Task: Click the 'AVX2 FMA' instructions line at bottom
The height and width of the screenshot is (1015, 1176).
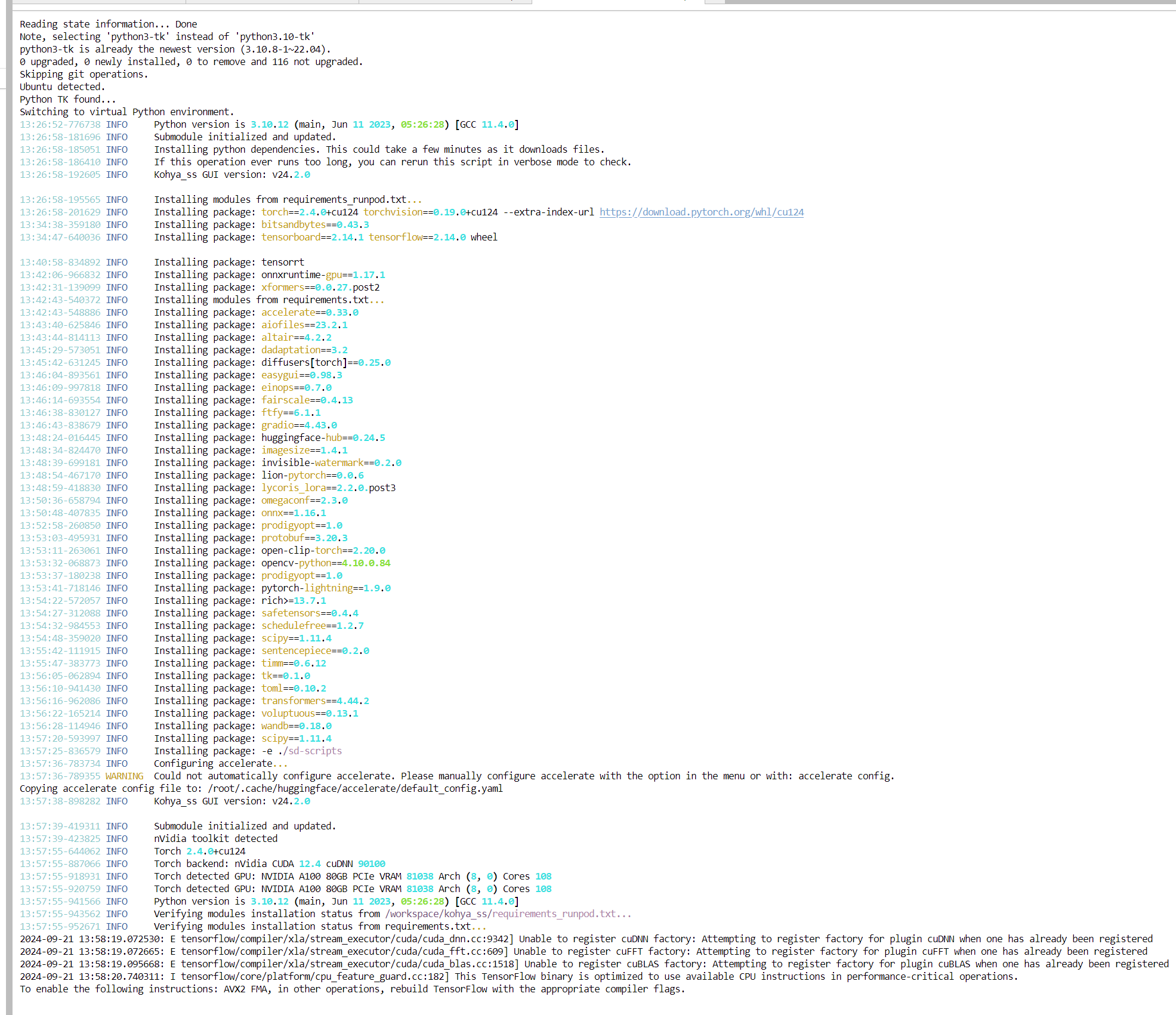Action: pyautogui.click(x=352, y=989)
